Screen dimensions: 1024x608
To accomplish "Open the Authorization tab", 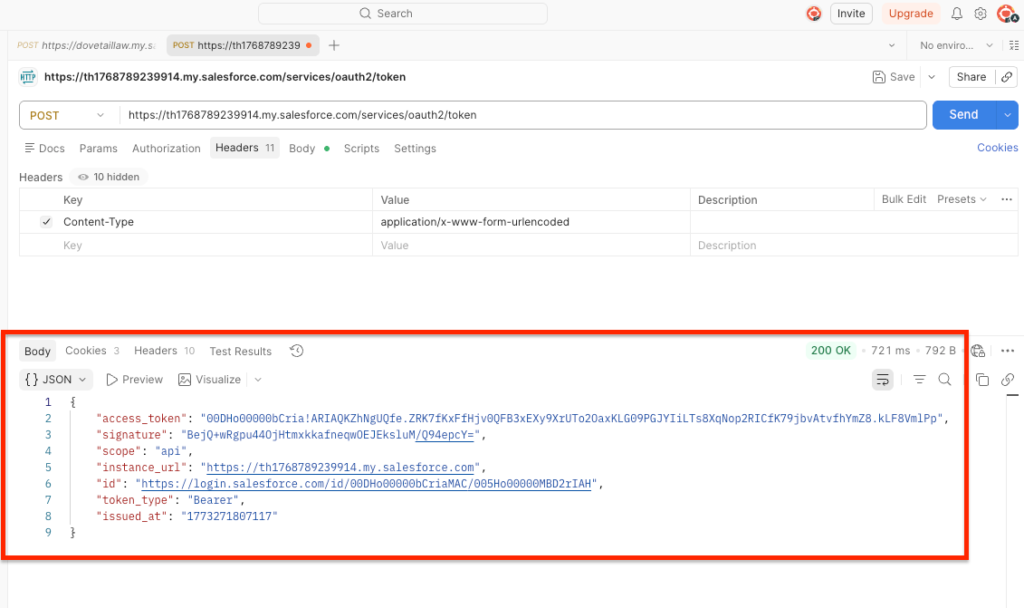I will tap(166, 148).
